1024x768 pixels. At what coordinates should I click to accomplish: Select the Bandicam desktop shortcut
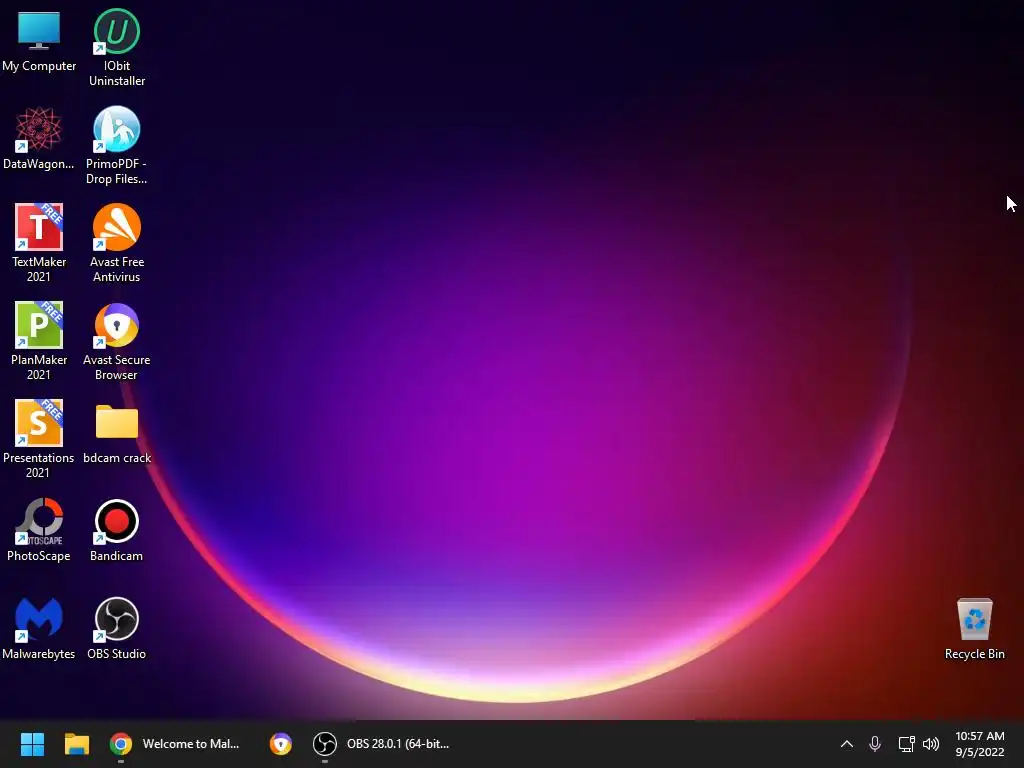(117, 530)
